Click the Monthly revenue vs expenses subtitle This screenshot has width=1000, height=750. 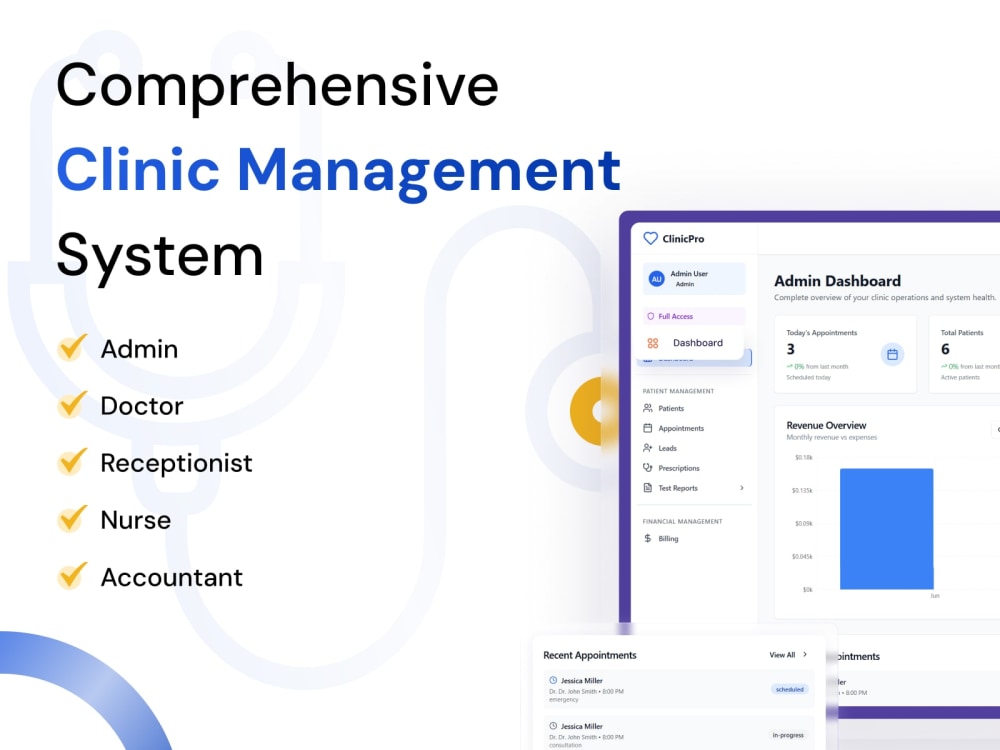(832, 438)
